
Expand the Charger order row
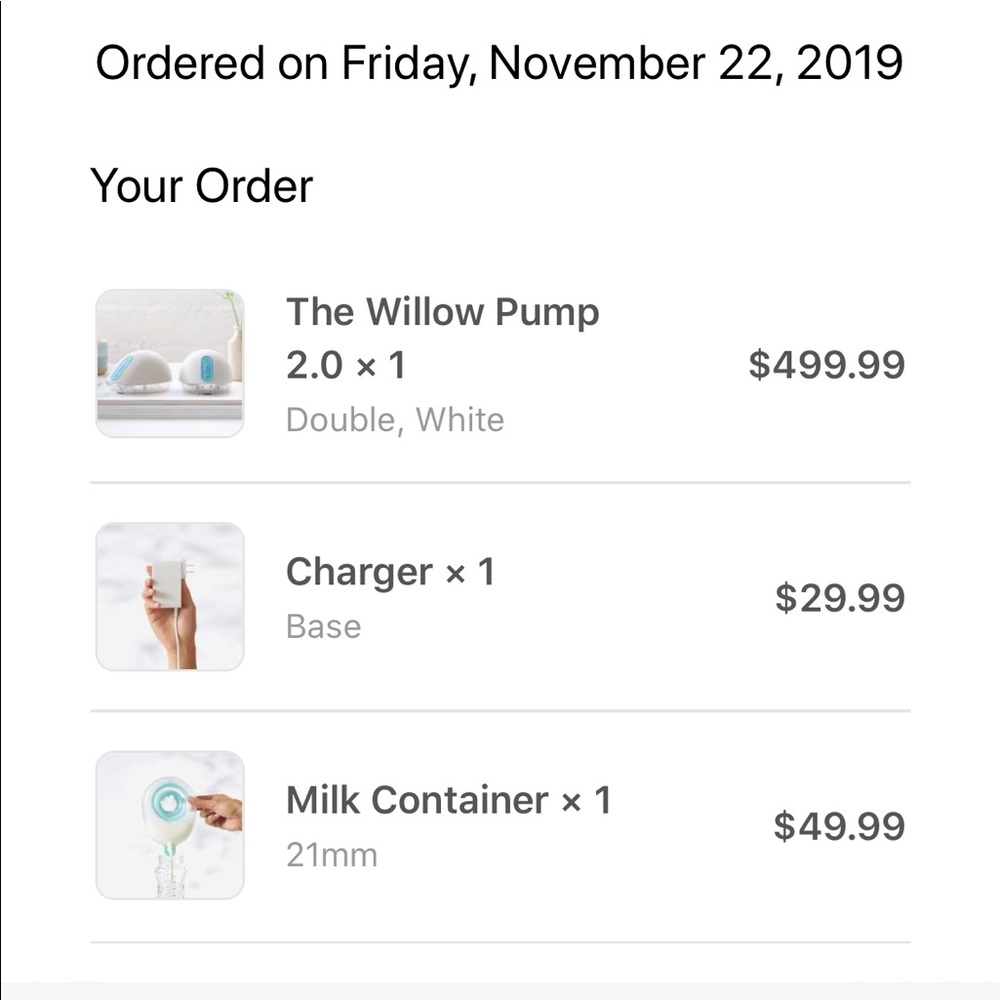500,597
